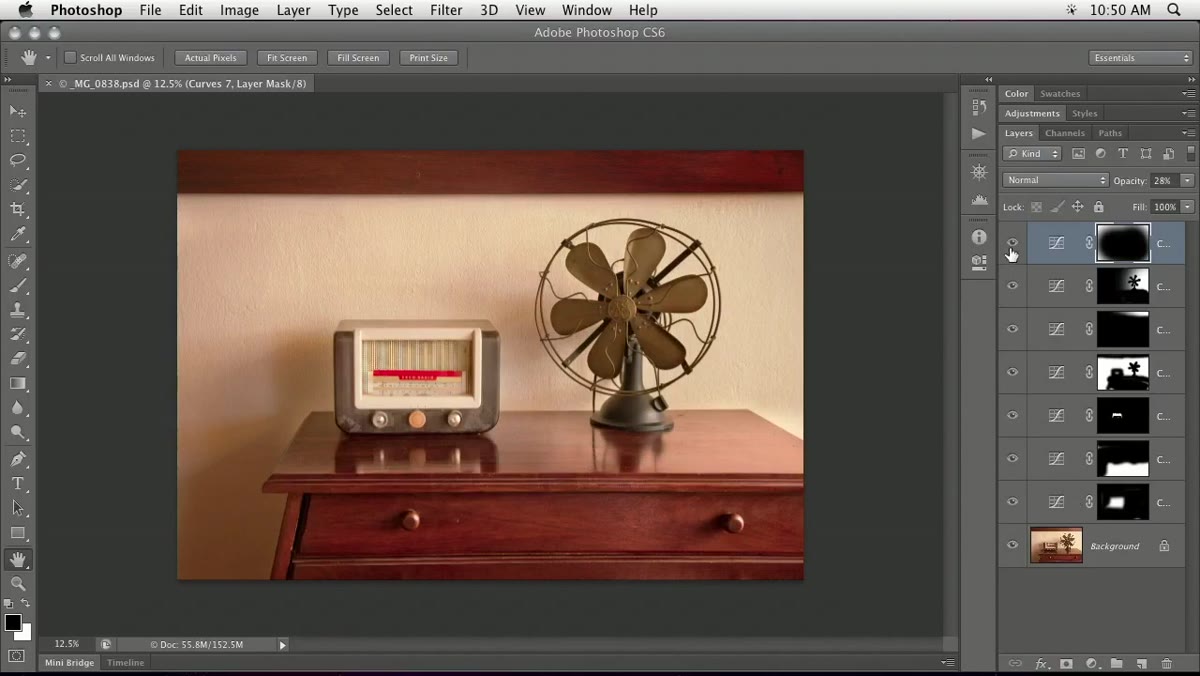Click the Opacity 28% value field
Screen dimensions: 1200x676
[x=1163, y=180]
